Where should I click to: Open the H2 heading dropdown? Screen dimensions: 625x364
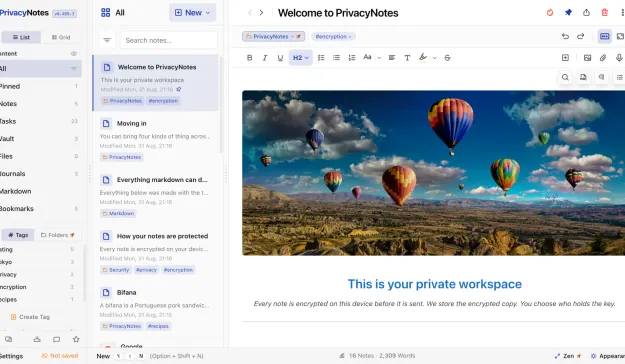coord(301,58)
